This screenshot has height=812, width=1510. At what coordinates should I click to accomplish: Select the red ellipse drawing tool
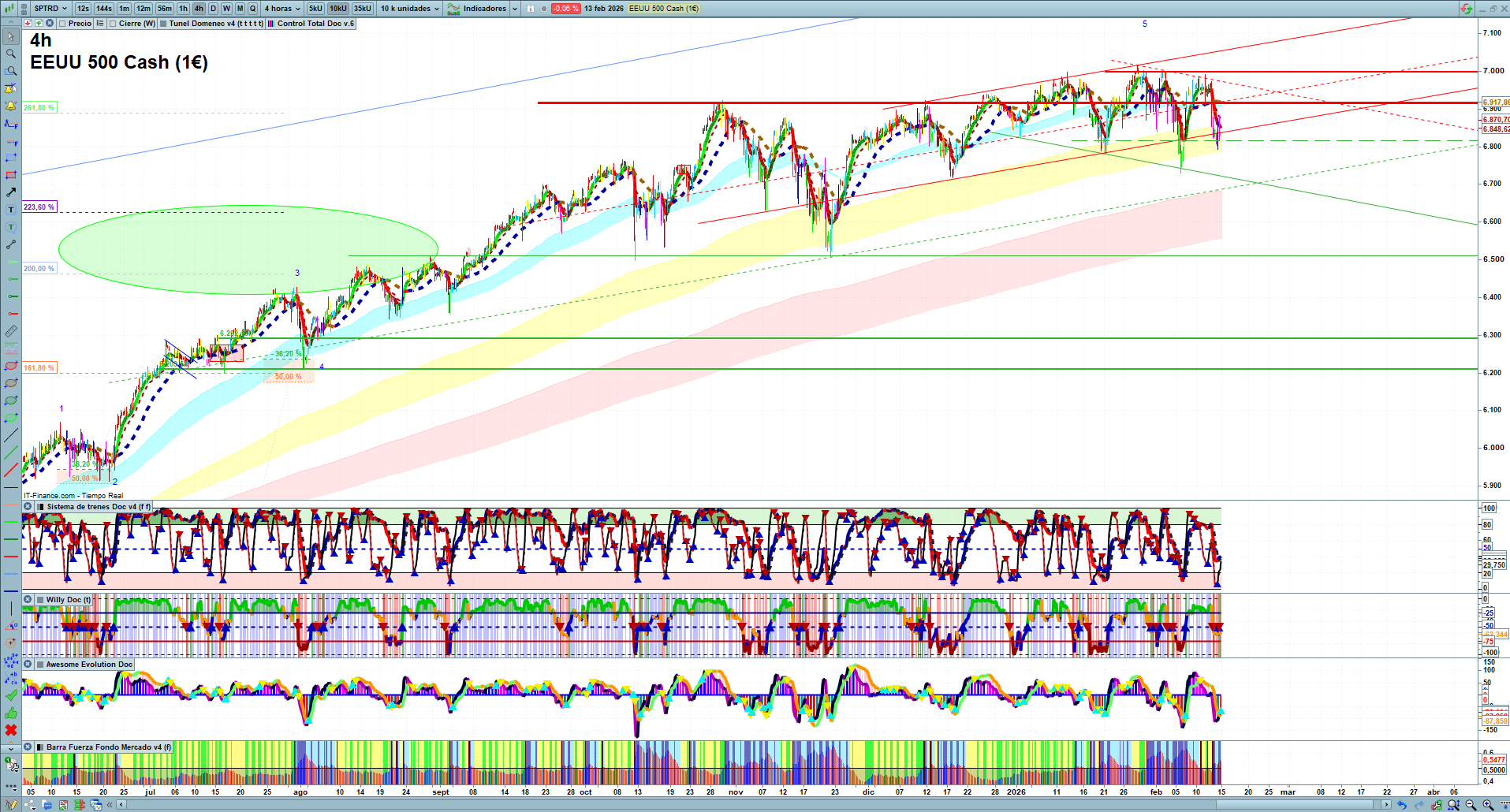[11, 366]
